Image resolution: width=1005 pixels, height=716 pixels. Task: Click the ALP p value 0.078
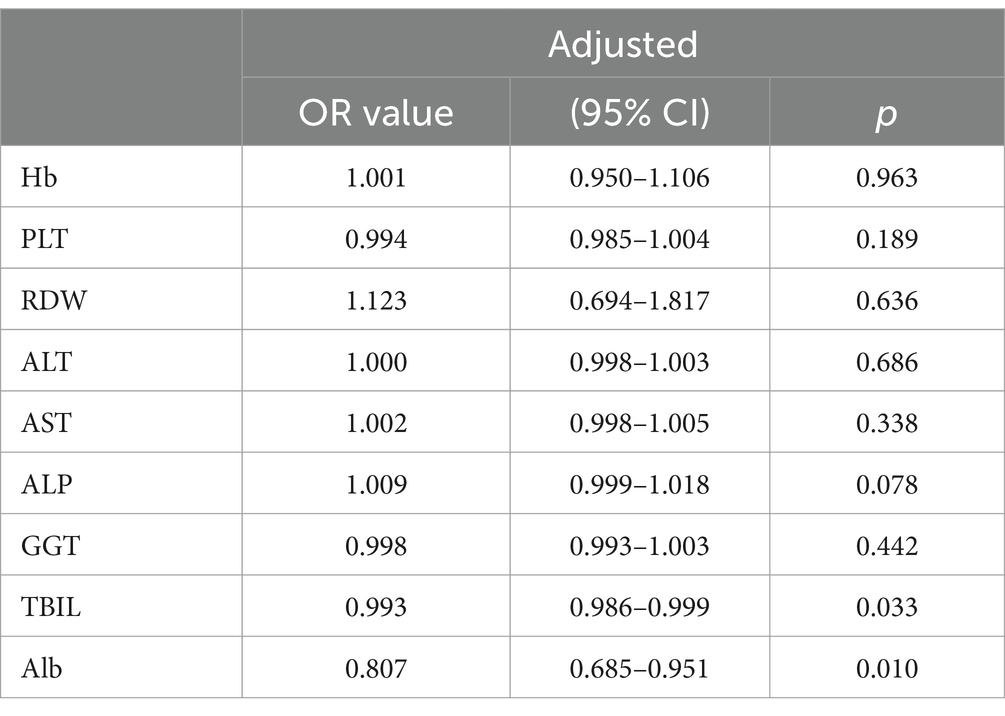pos(887,484)
